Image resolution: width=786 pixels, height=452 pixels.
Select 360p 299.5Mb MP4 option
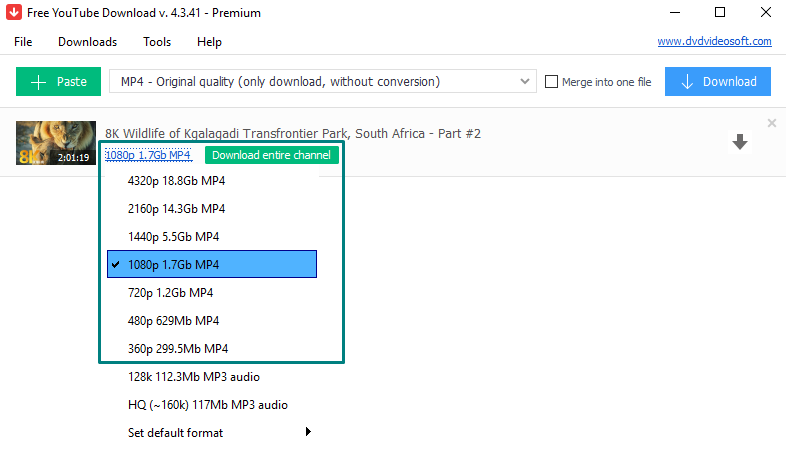212,349
